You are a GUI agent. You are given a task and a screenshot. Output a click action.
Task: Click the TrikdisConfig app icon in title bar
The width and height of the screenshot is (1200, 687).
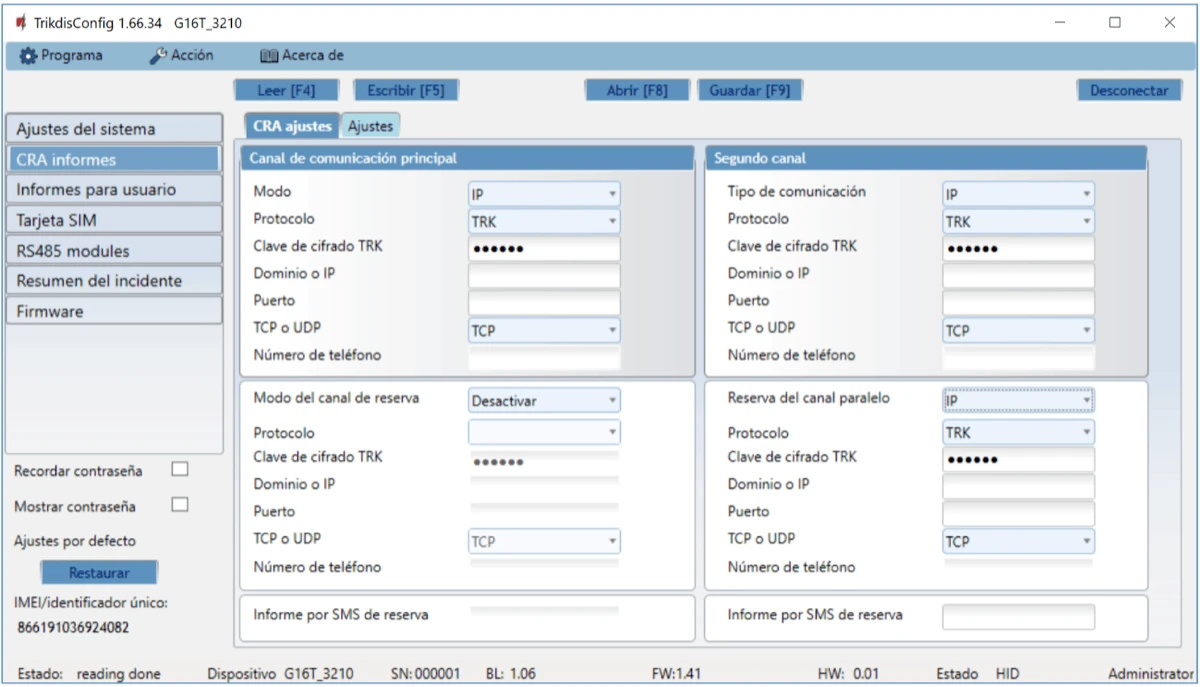click(x=21, y=23)
